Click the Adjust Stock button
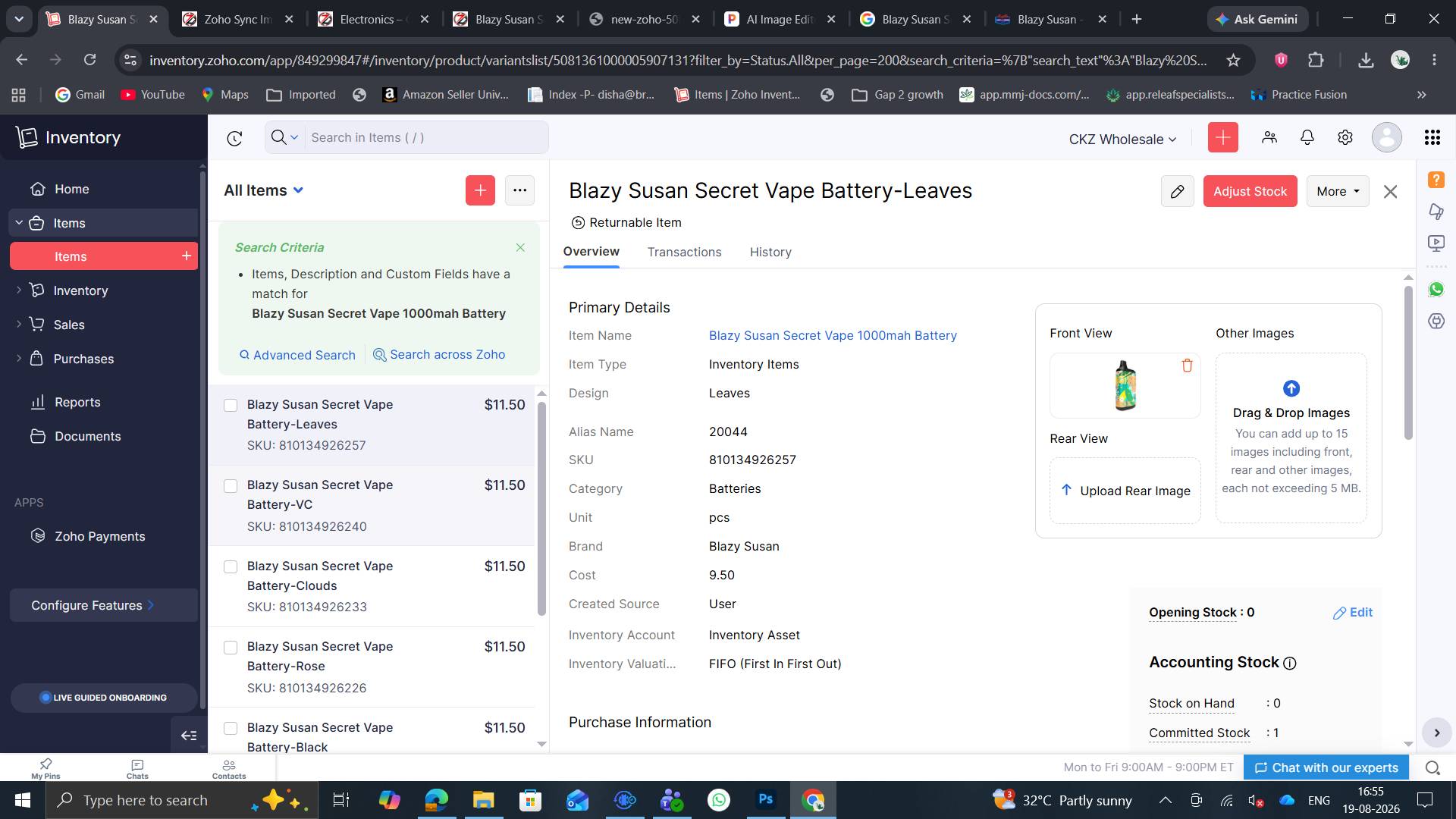Image resolution: width=1456 pixels, height=819 pixels. pyautogui.click(x=1250, y=192)
